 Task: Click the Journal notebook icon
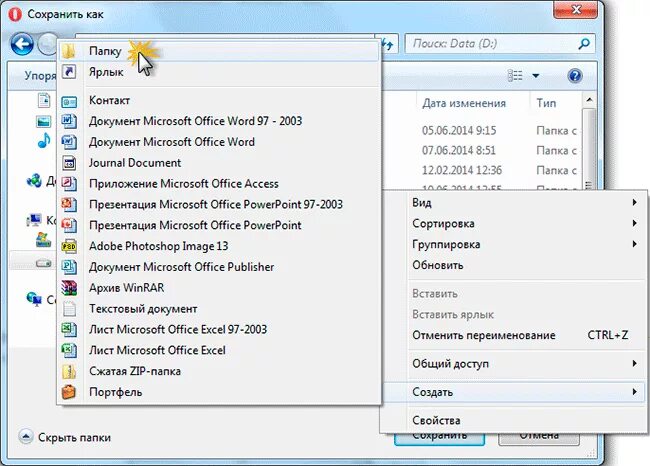69,163
